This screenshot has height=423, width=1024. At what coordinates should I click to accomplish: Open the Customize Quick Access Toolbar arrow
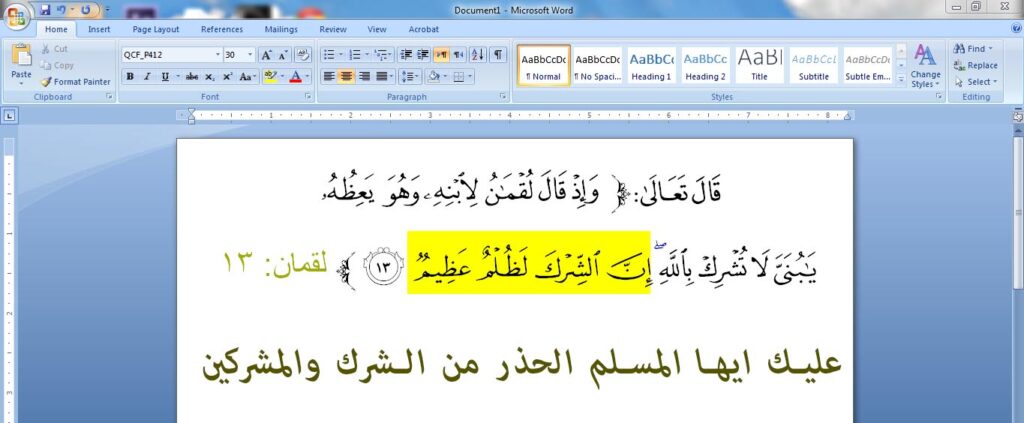(108, 10)
